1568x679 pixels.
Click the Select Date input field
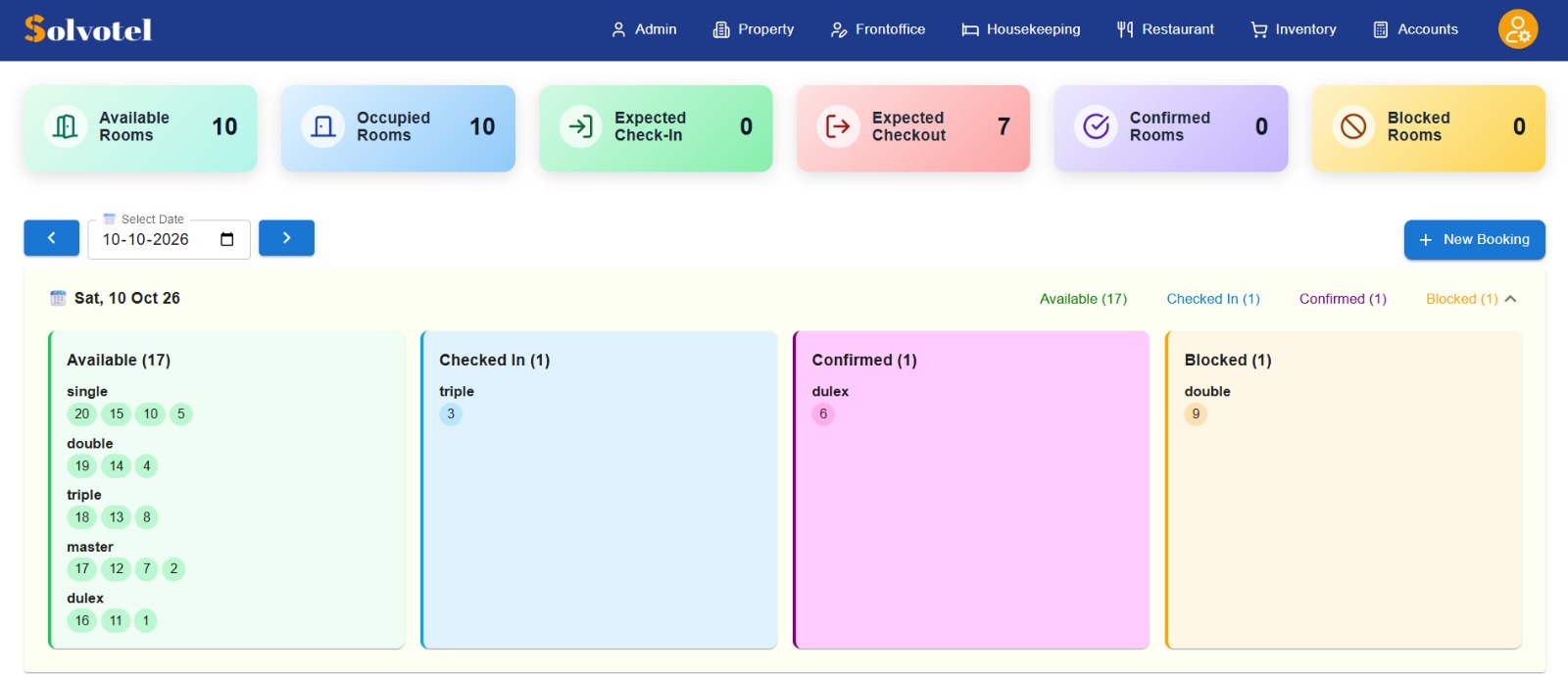tap(169, 239)
